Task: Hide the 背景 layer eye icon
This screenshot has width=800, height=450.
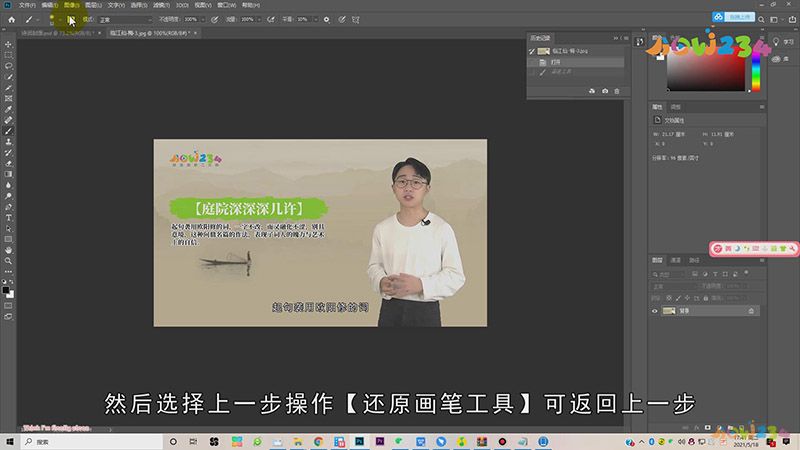Action: tap(655, 311)
